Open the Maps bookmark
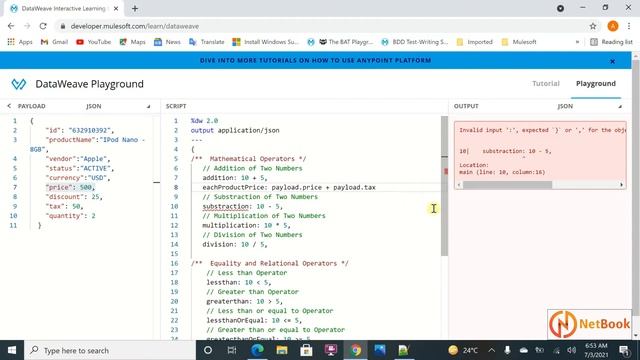Image resolution: width=640 pixels, height=360 pixels. [x=133, y=42]
